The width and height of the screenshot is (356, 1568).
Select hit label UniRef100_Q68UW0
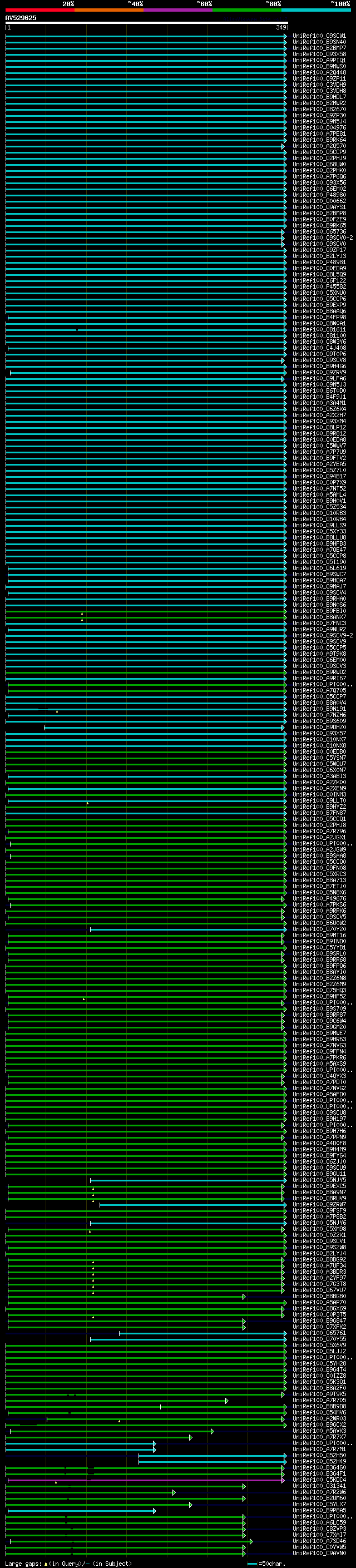pyautogui.click(x=319, y=164)
